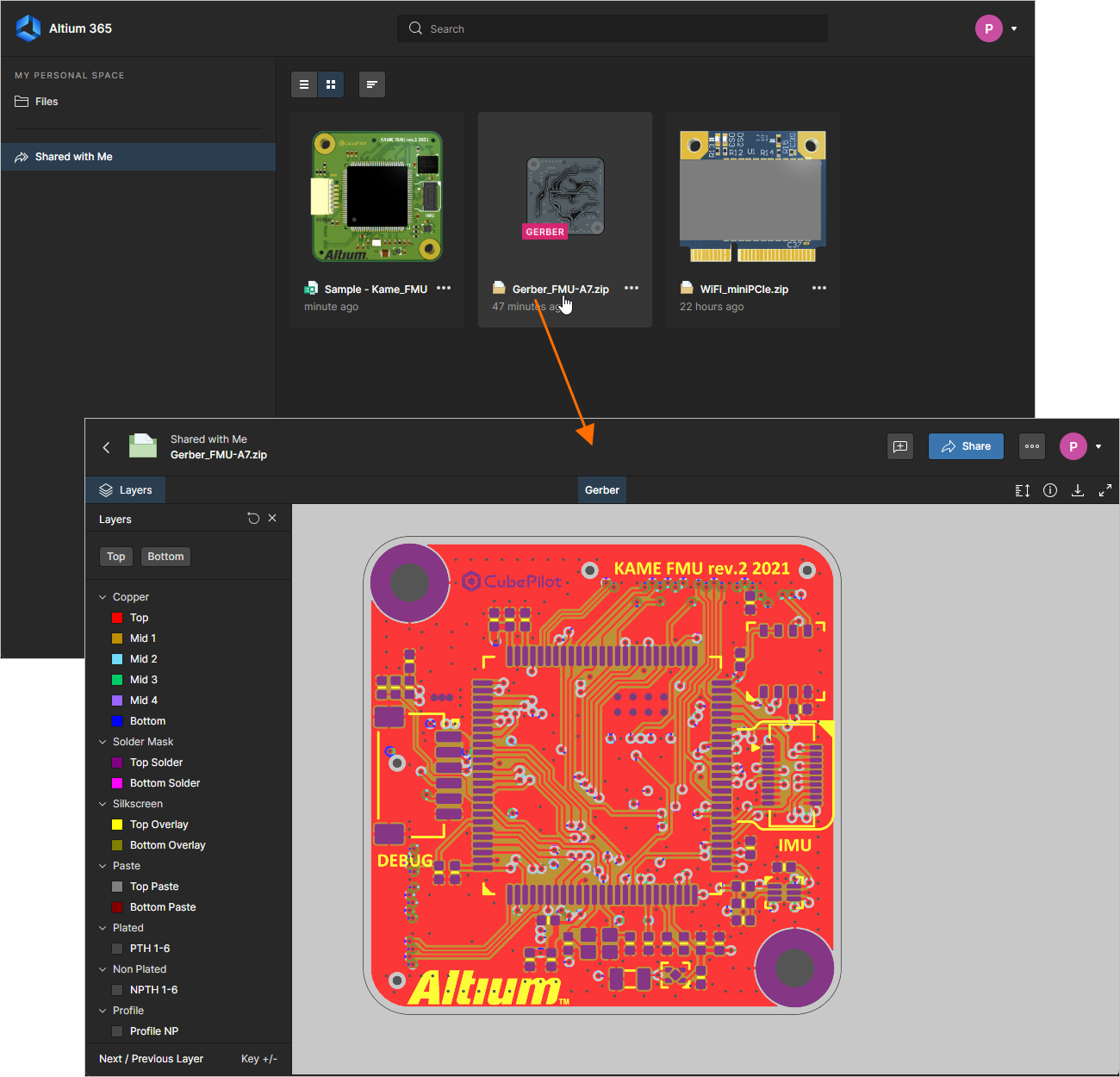Click the Share button
This screenshot has height=1077, width=1120.
[x=966, y=446]
